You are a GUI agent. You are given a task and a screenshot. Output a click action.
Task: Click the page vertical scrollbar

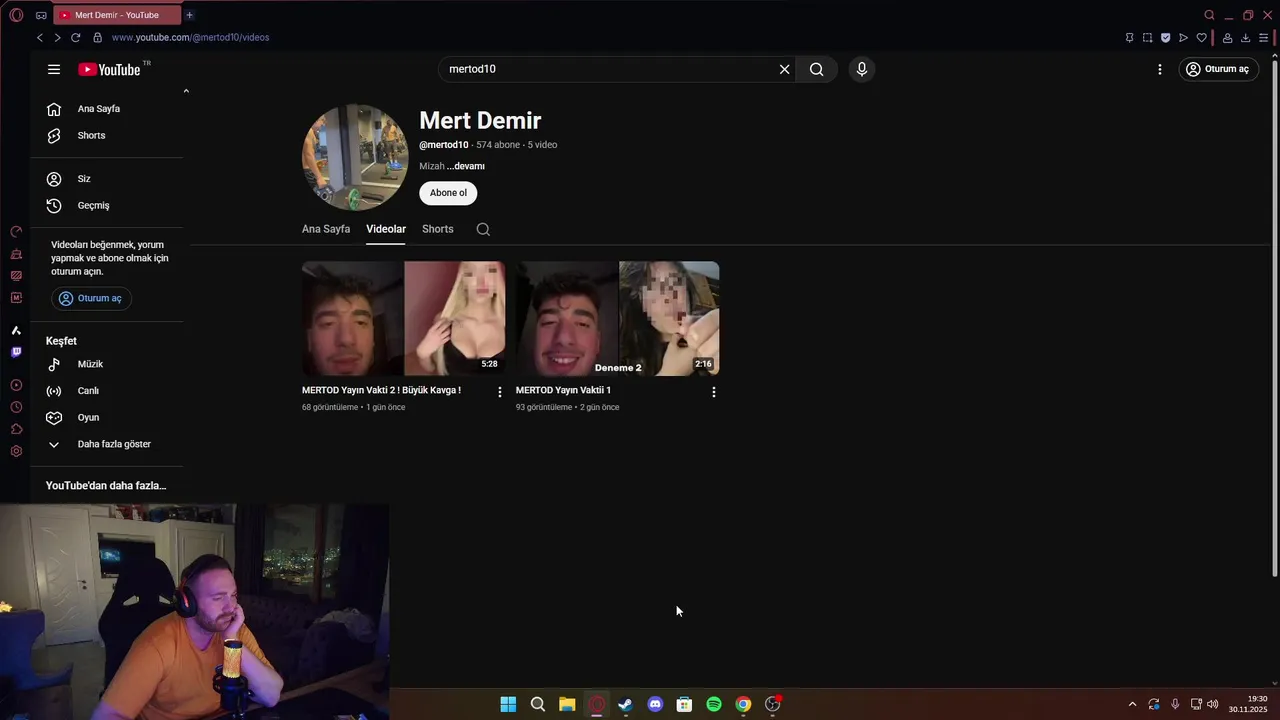(x=1274, y=320)
